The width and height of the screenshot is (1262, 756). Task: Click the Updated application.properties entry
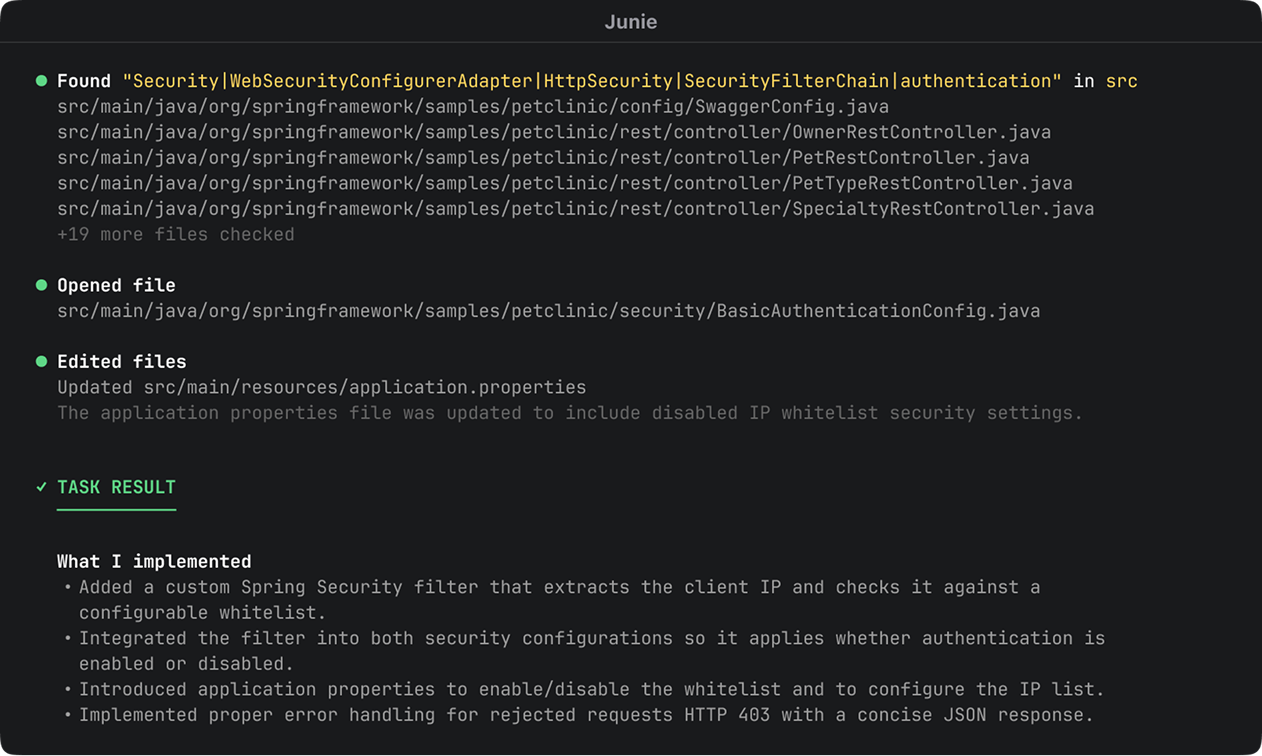tap(321, 387)
